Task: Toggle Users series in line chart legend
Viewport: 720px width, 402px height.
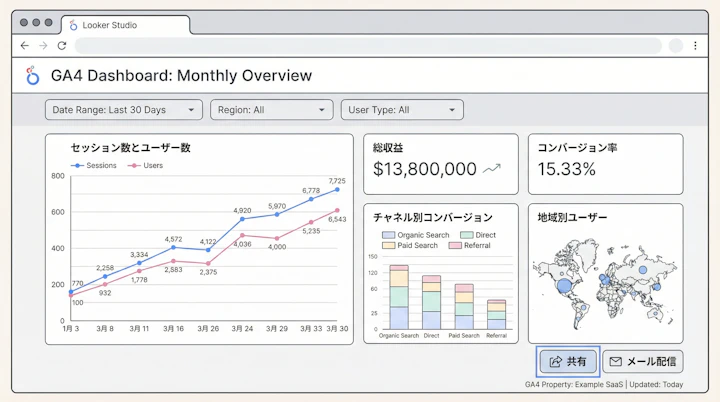Action: coord(145,165)
